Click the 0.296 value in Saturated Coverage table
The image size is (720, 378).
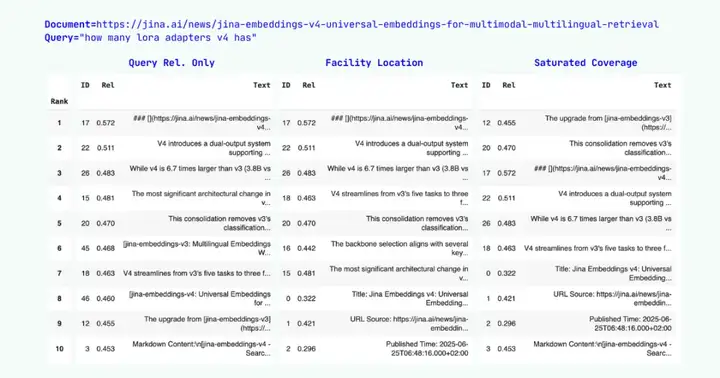click(x=506, y=324)
